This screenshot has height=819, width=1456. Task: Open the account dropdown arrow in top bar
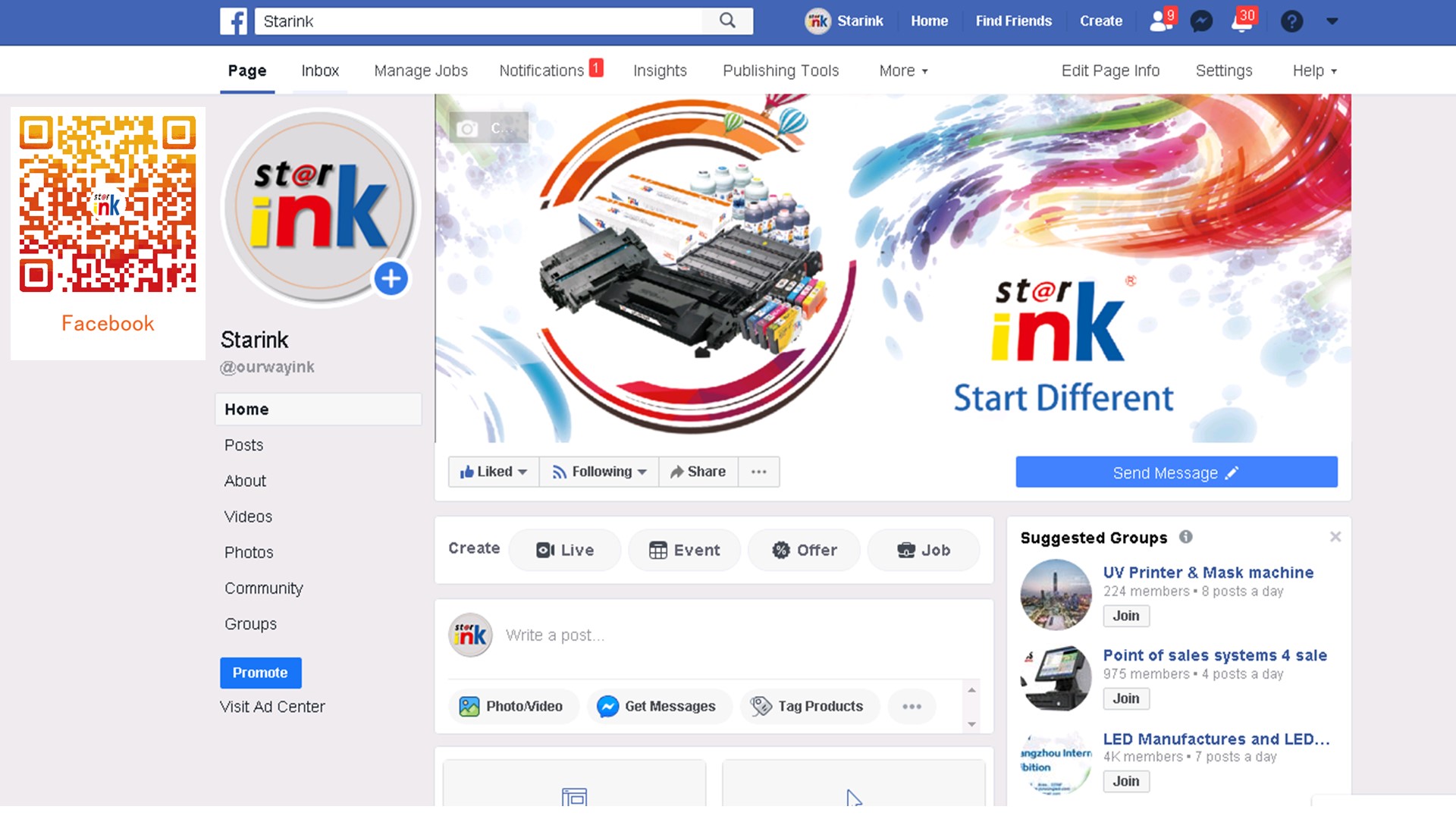(1332, 21)
